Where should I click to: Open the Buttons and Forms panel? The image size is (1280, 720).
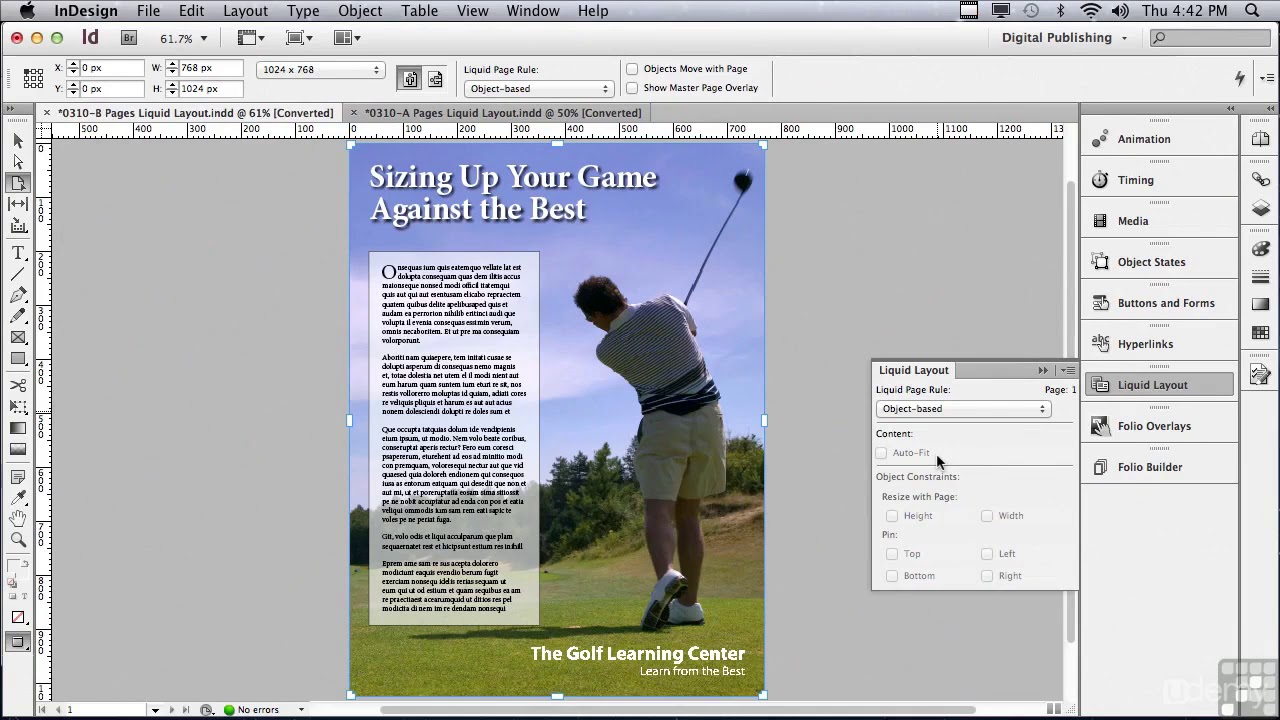click(1160, 303)
